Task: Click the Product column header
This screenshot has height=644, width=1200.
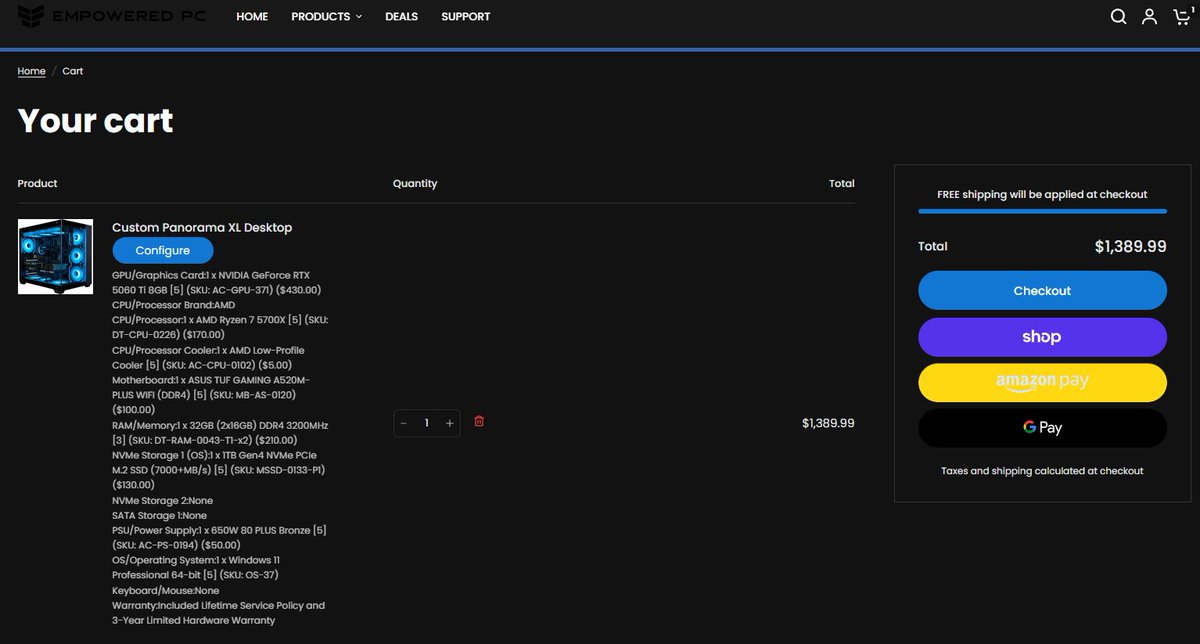Action: tap(38, 183)
